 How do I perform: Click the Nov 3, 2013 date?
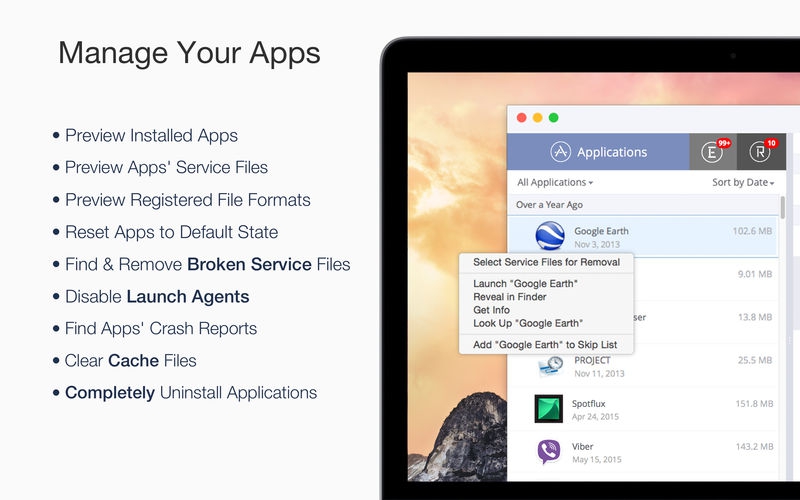point(597,244)
